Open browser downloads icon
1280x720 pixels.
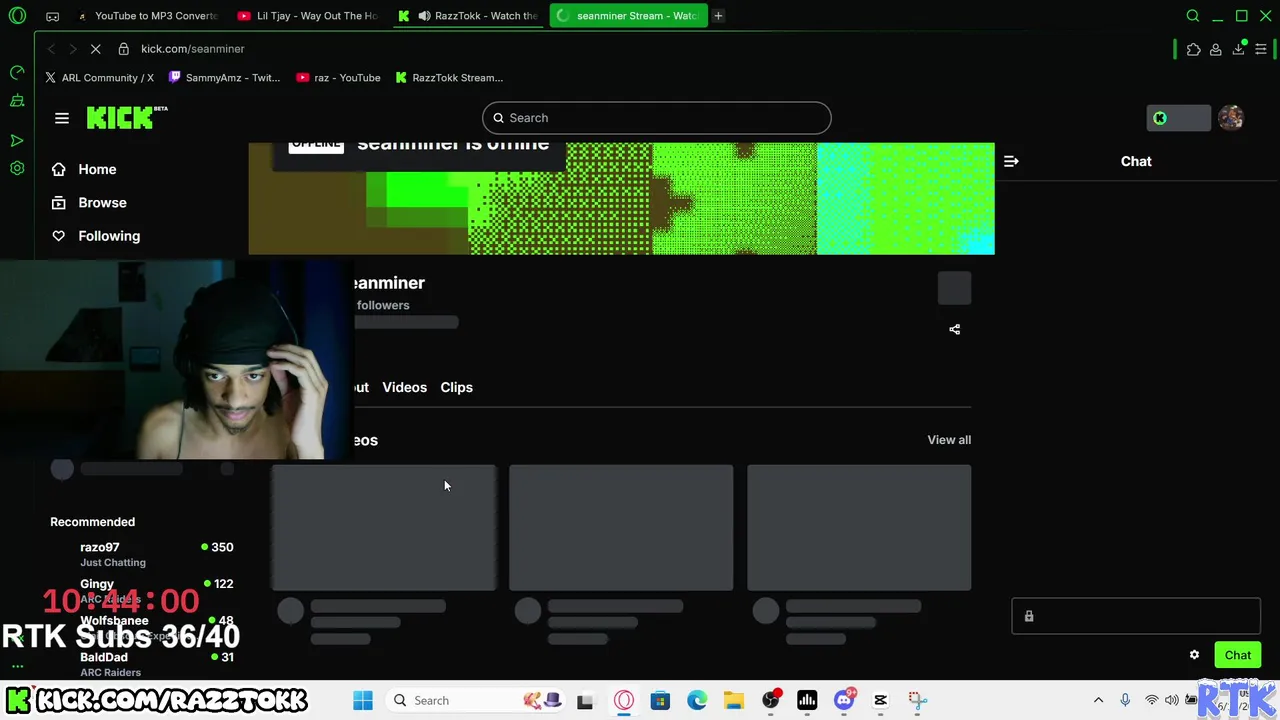(x=1238, y=49)
